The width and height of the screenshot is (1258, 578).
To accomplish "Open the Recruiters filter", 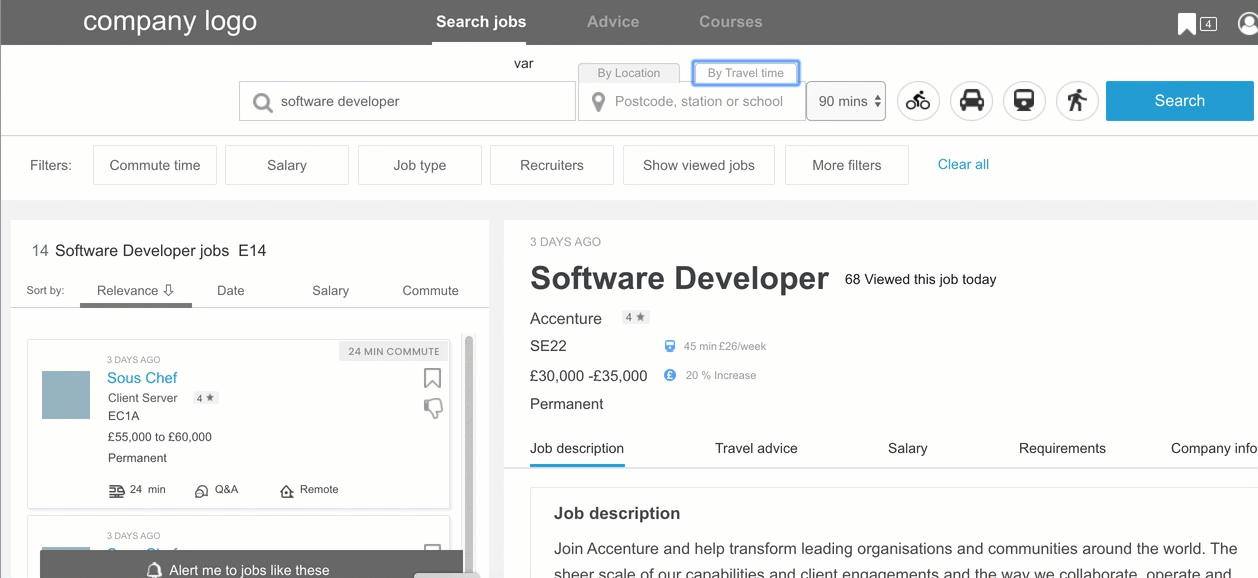I will (552, 165).
